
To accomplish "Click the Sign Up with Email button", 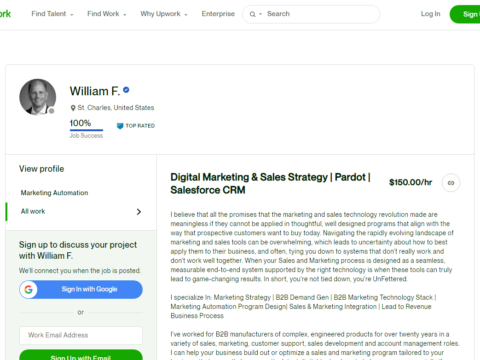I will pyautogui.click(x=81, y=355).
